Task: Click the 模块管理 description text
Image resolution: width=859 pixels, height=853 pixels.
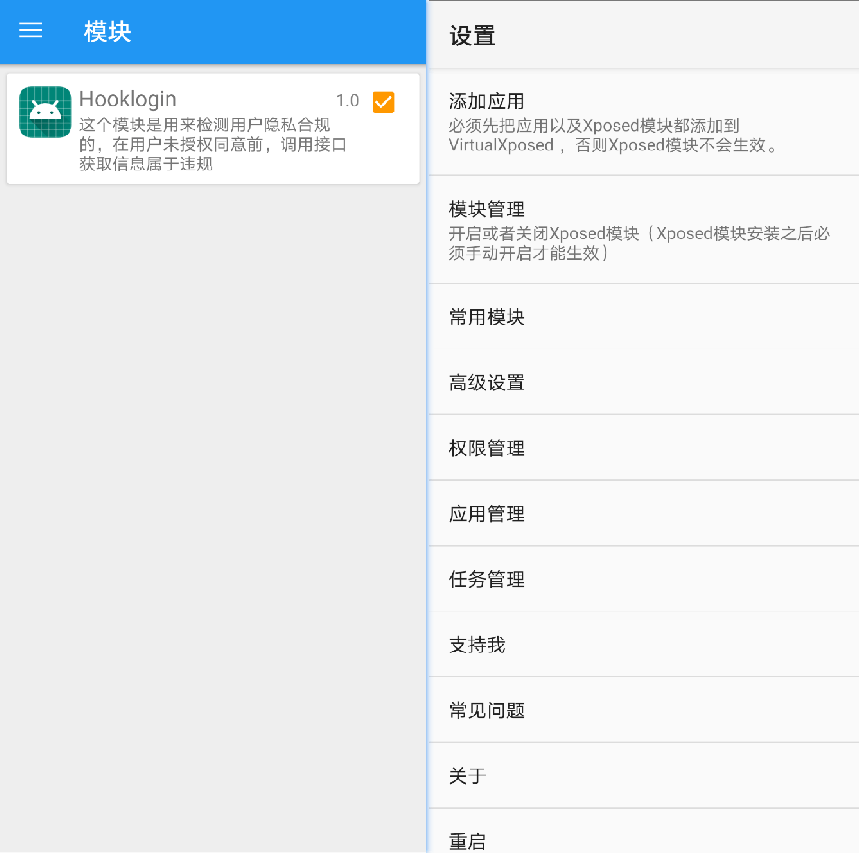Action: [639, 243]
